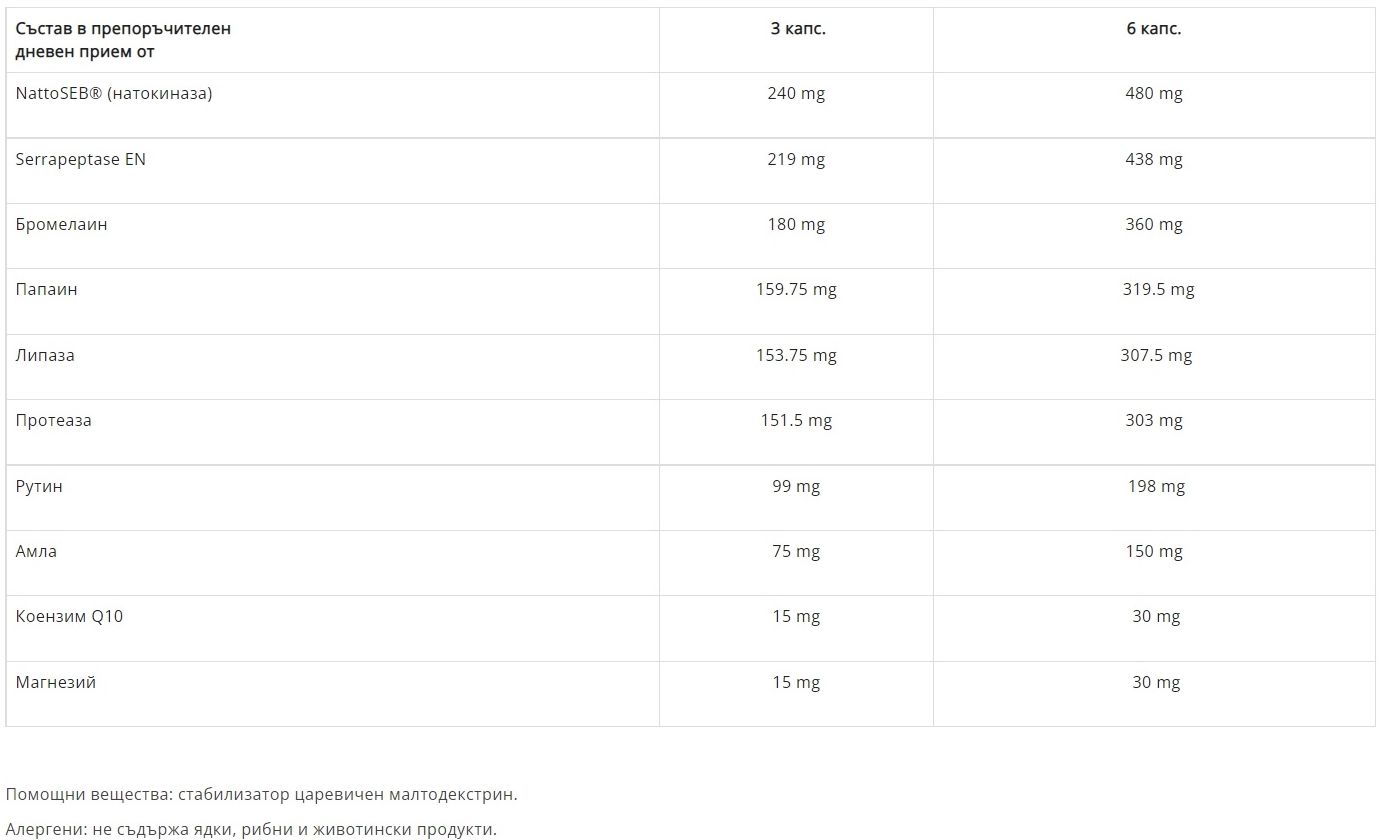The image size is (1385, 840).
Task: Select the Коензим Q10 row label
Action: point(70,617)
